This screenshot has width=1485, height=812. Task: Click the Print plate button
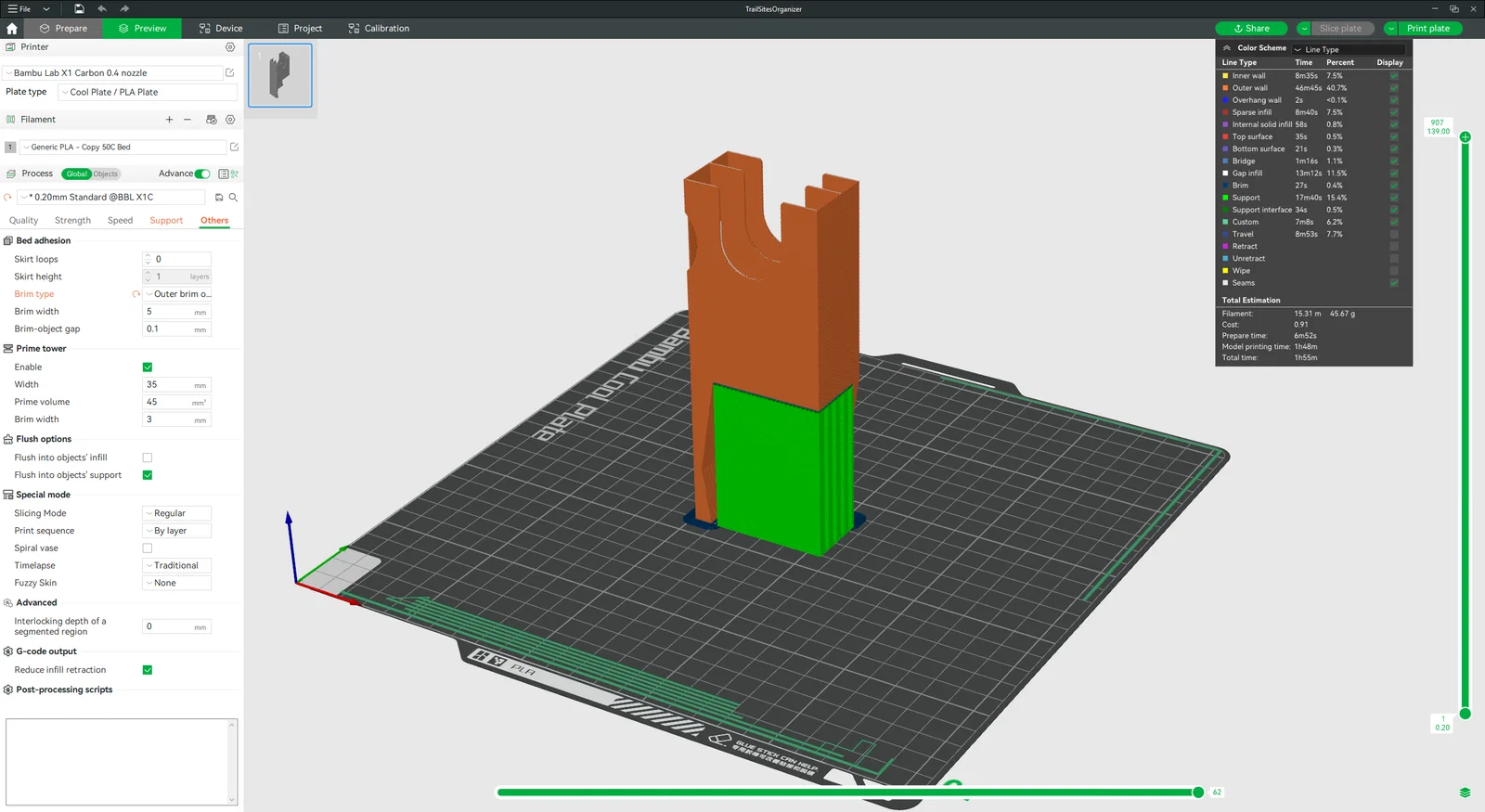click(x=1427, y=29)
